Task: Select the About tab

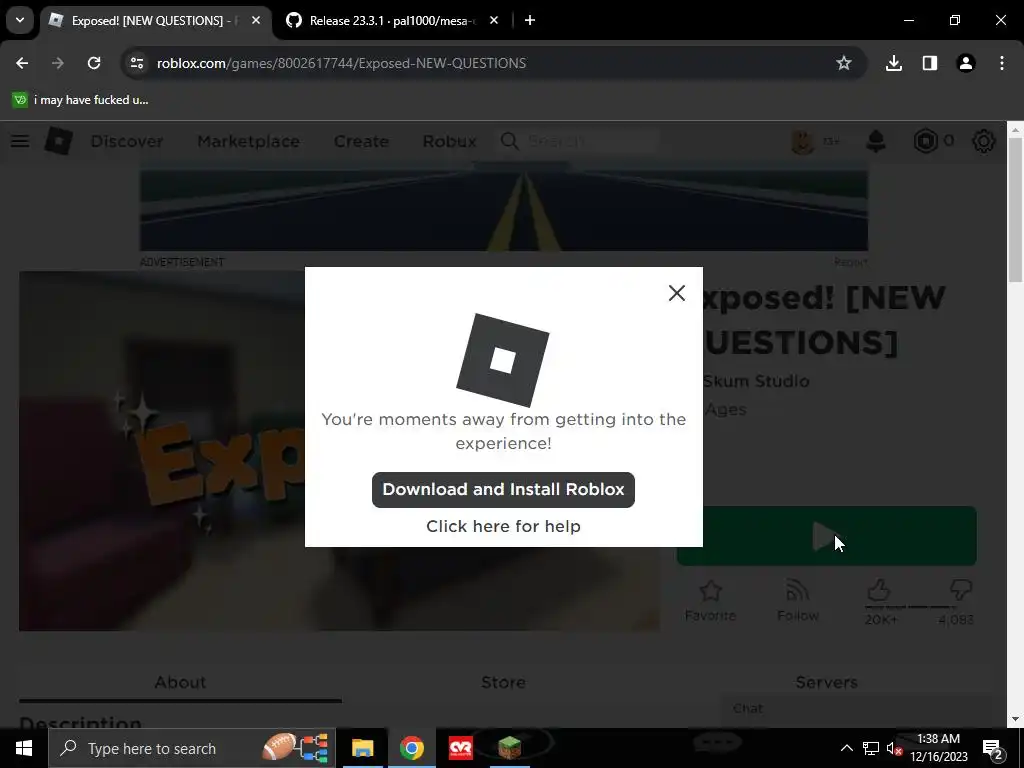Action: 180,682
